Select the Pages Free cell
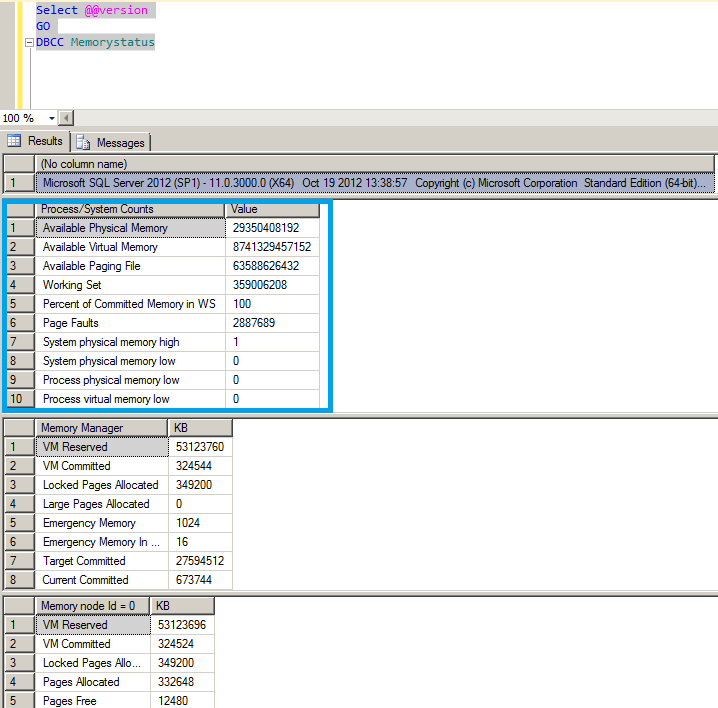Screen dimensions: 718x708 coord(92,701)
